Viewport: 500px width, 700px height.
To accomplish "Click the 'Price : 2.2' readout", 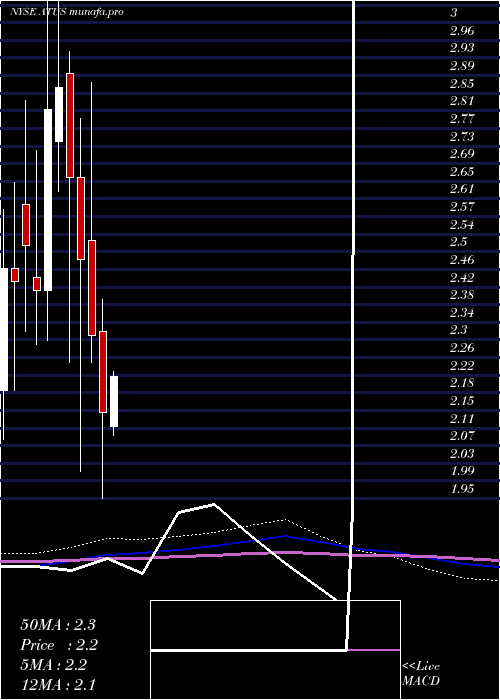I will [59, 645].
